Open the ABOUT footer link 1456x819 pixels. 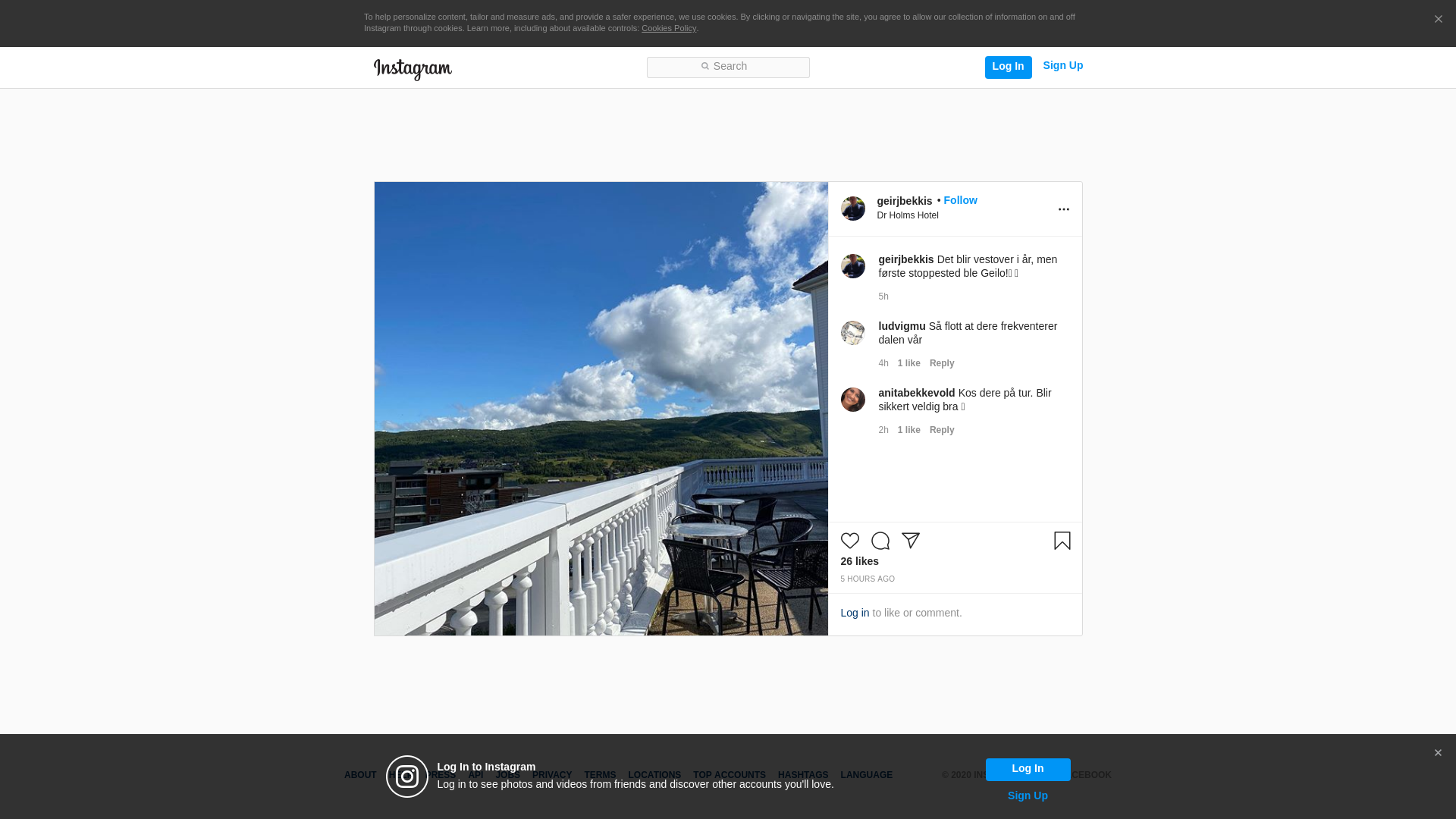pos(359,775)
